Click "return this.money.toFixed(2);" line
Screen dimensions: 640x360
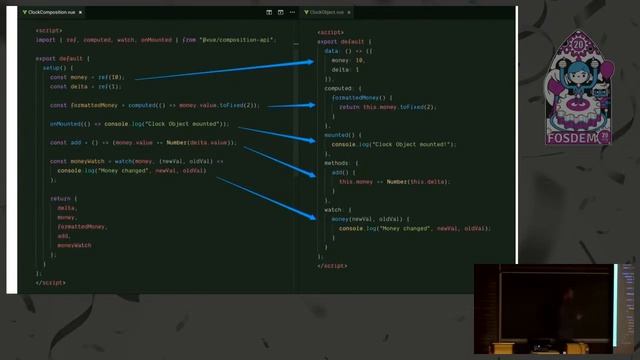pos(388,107)
